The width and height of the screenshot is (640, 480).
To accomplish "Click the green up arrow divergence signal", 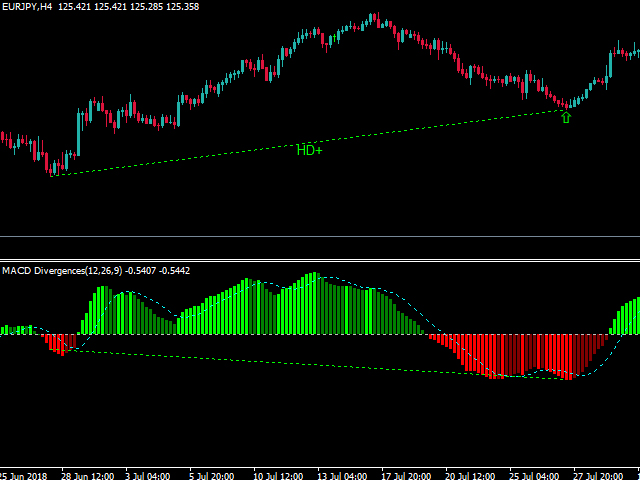I will point(566,118).
